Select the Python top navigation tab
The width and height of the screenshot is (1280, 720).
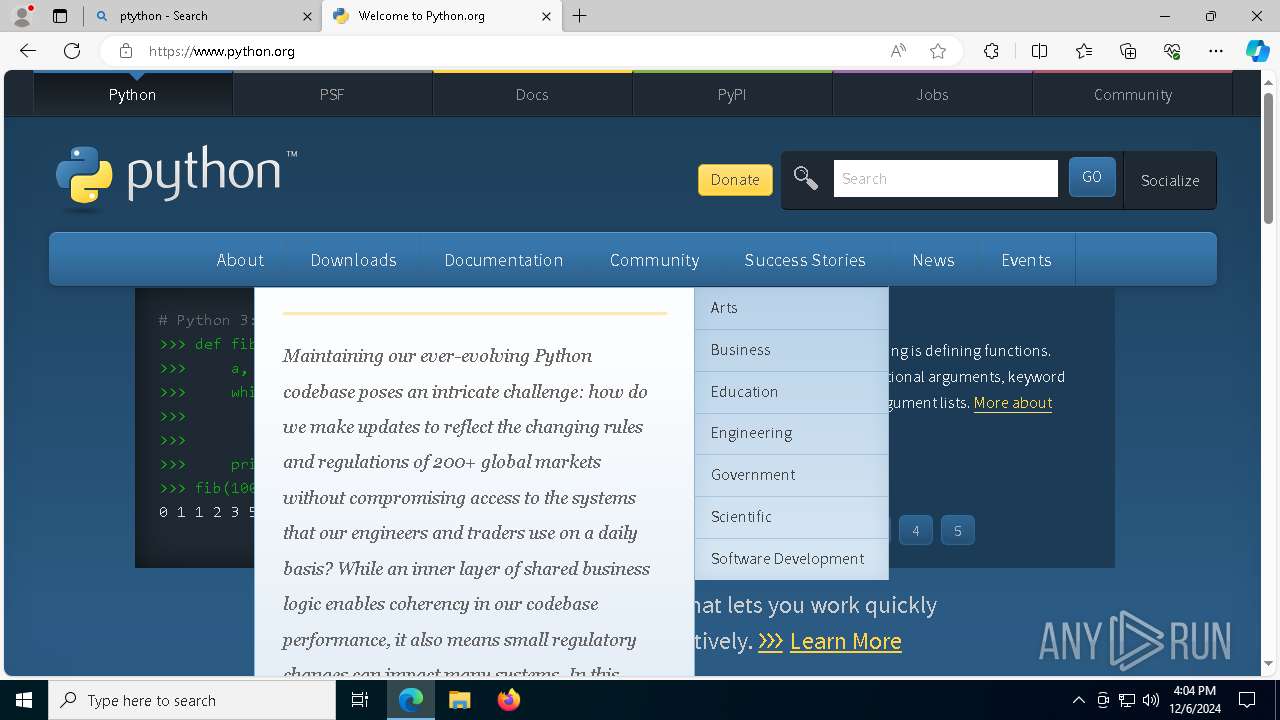pyautogui.click(x=133, y=94)
